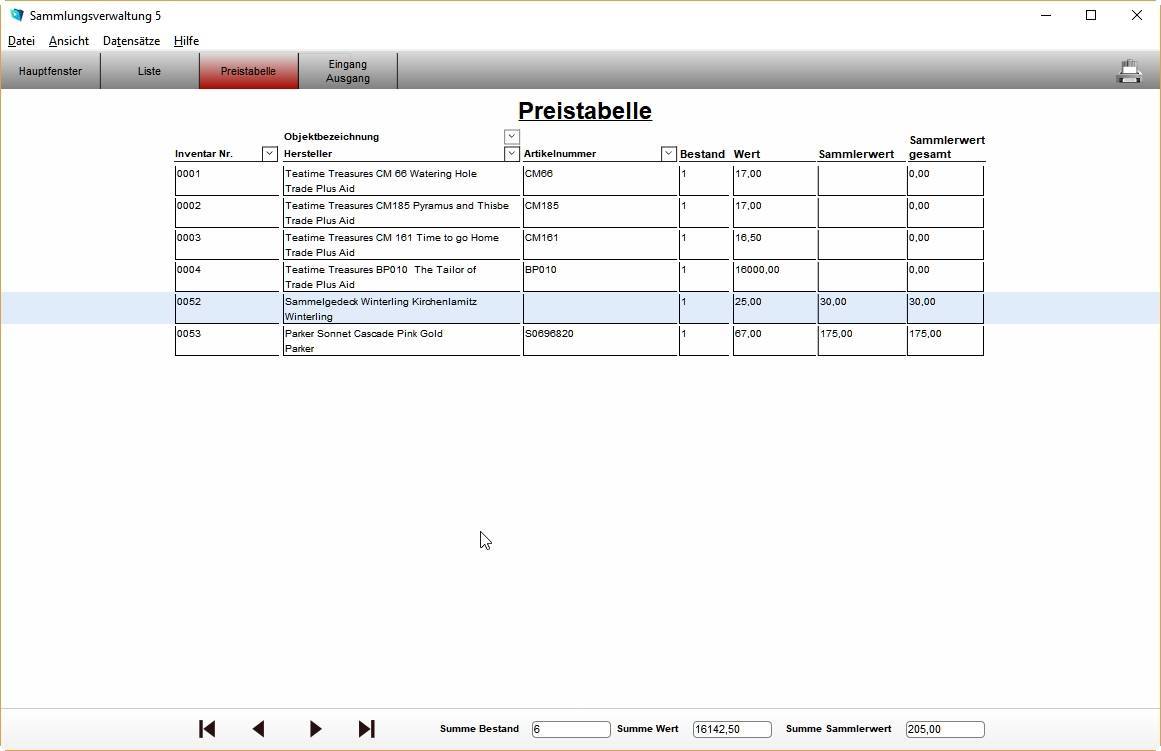This screenshot has width=1161, height=751.
Task: Jump to last record arrow
Action: coord(366,729)
